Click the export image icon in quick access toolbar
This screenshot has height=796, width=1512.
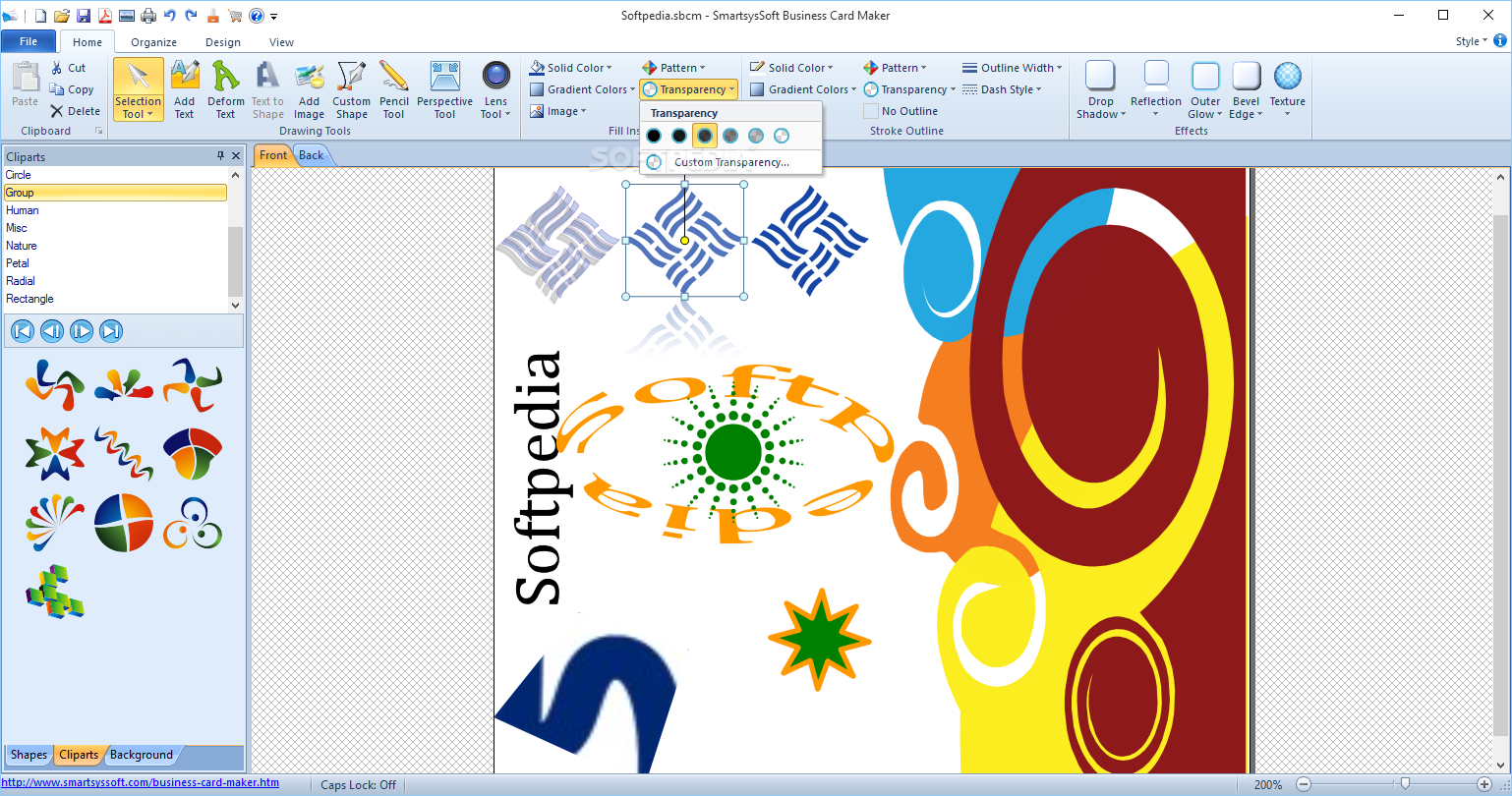127,16
